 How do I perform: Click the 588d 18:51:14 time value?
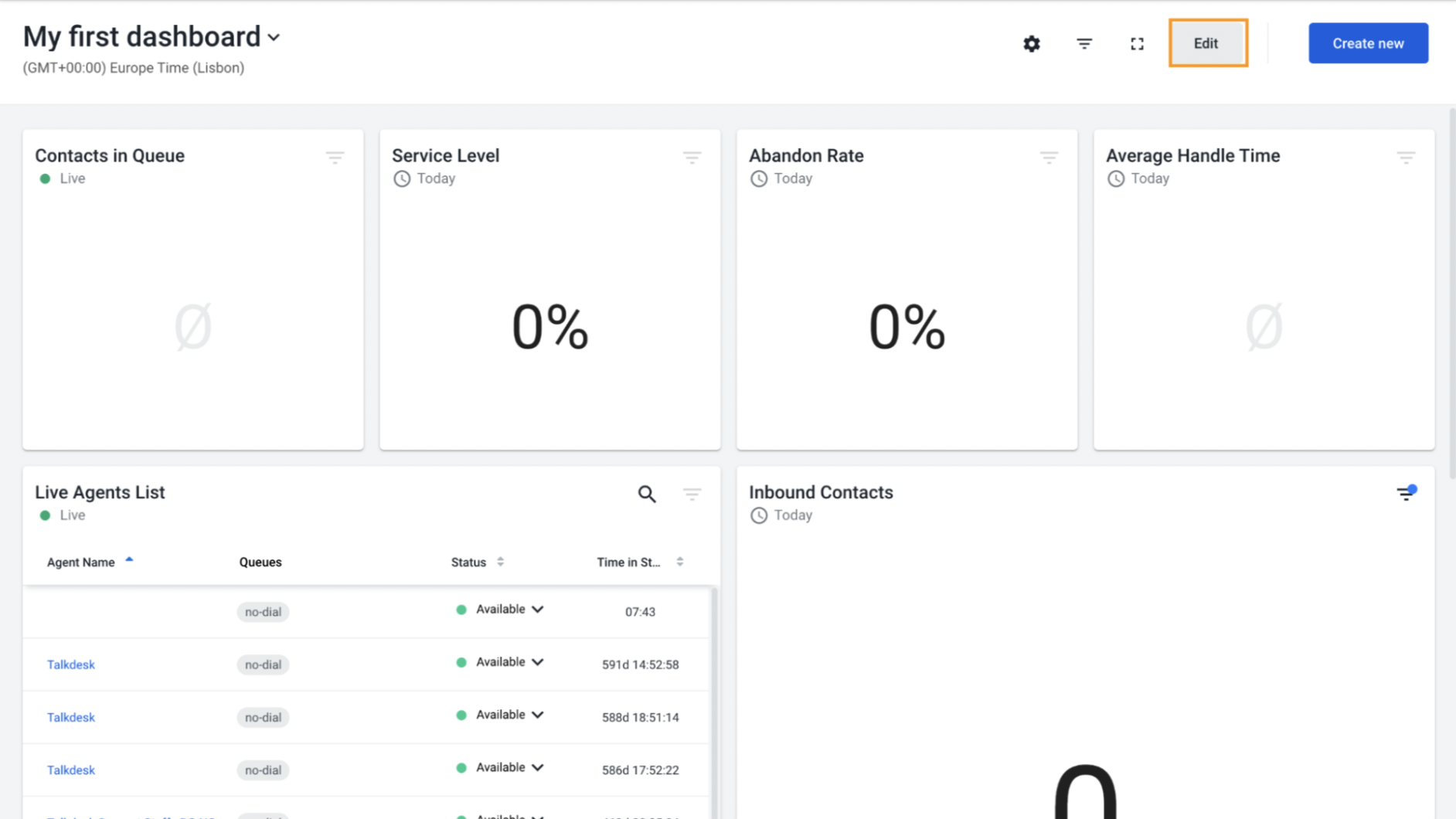coord(640,717)
